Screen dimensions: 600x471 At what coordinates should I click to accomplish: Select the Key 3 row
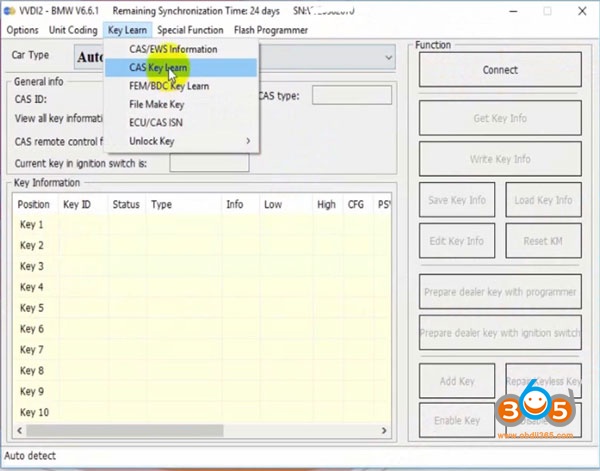202,266
